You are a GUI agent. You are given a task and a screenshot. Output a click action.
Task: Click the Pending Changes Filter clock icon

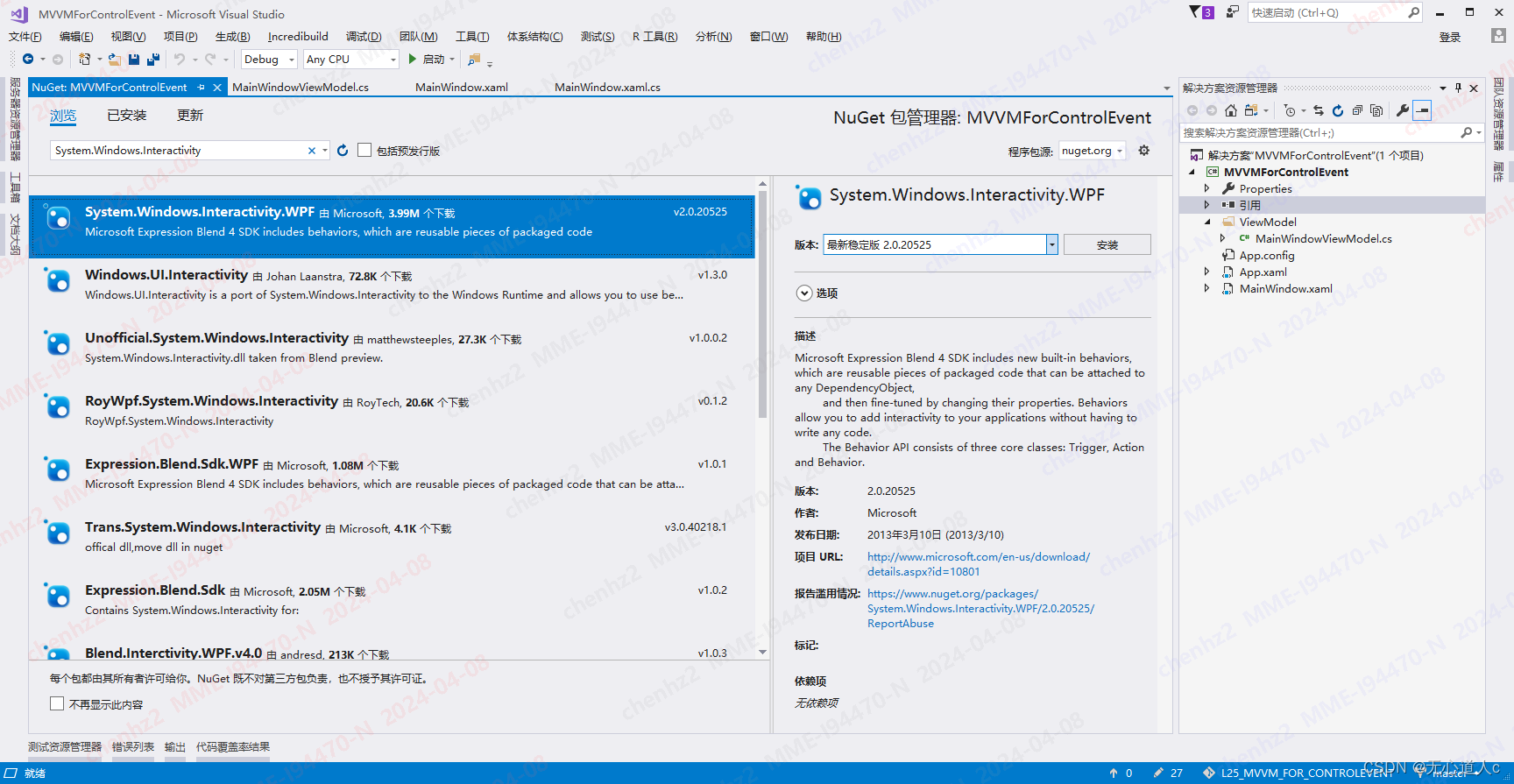point(1289,110)
